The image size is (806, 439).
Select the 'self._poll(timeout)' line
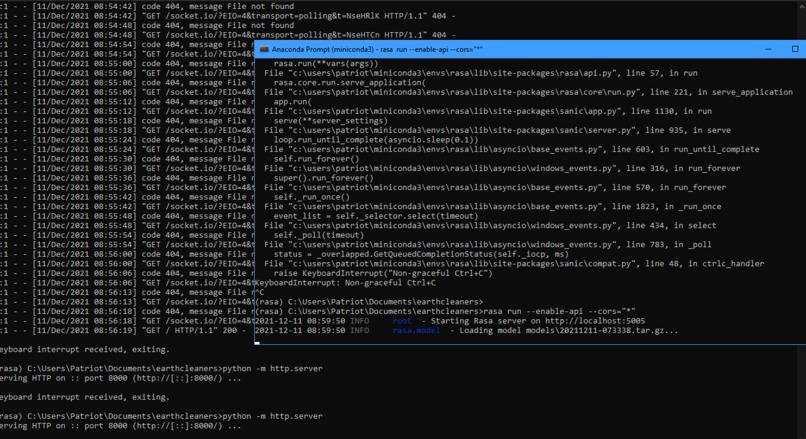click(x=319, y=235)
